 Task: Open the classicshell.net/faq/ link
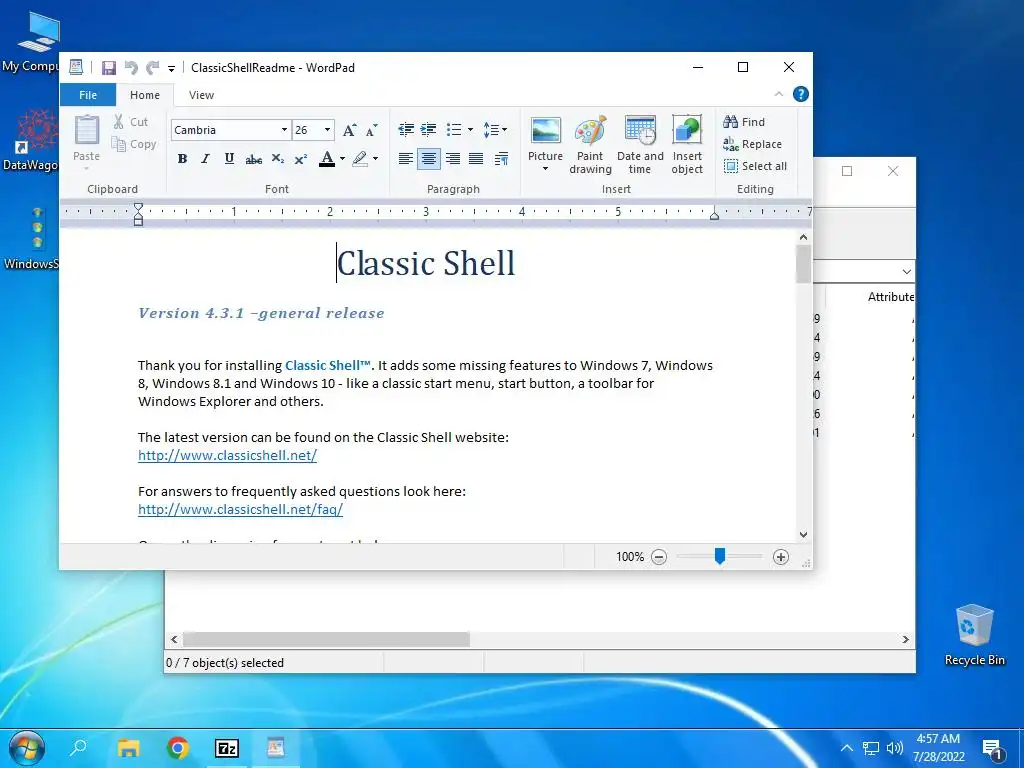pos(240,509)
